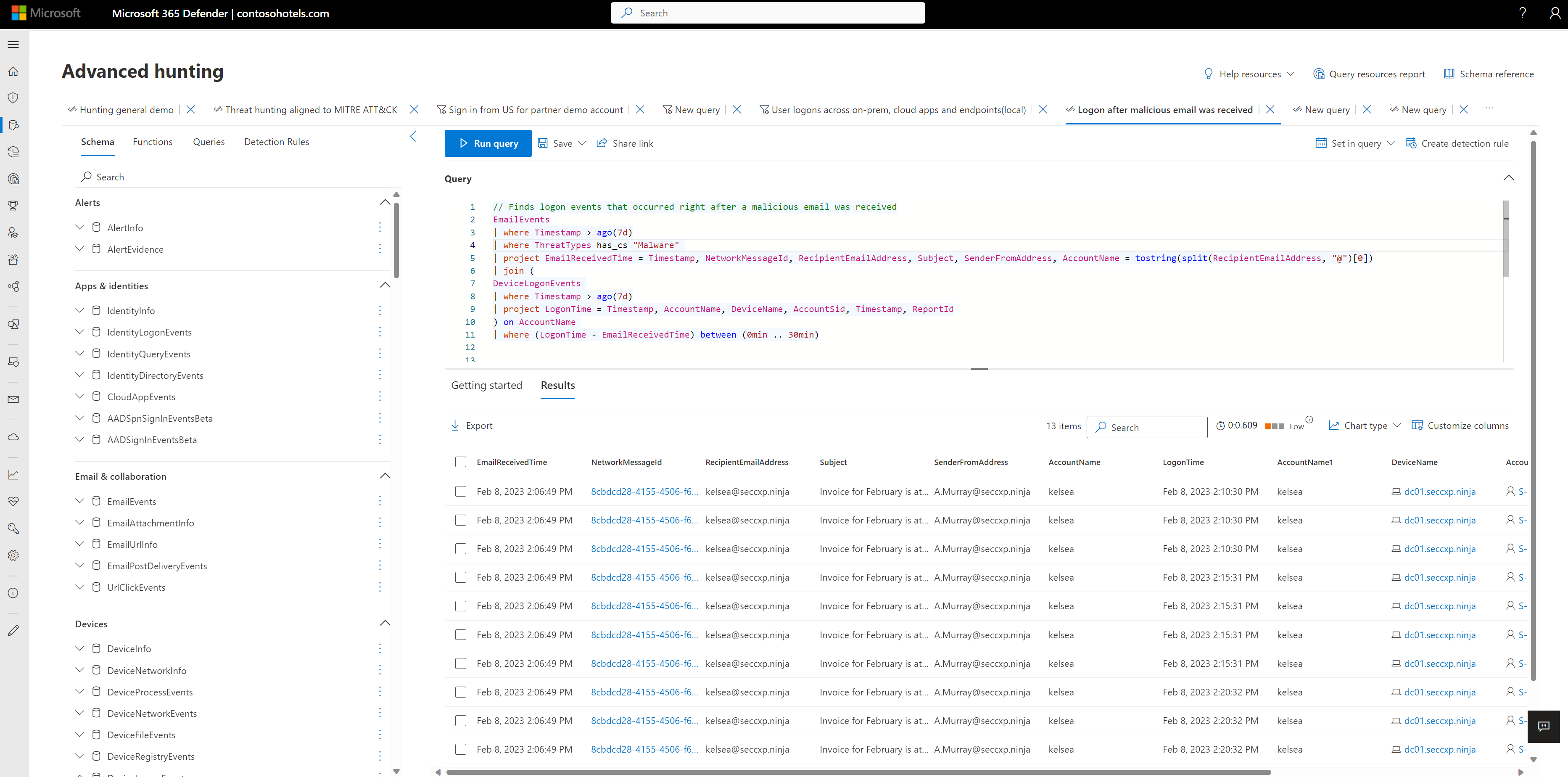The image size is (1568, 777).
Task: Select the Cloud apps icon in sidebar
Action: [x=13, y=436]
